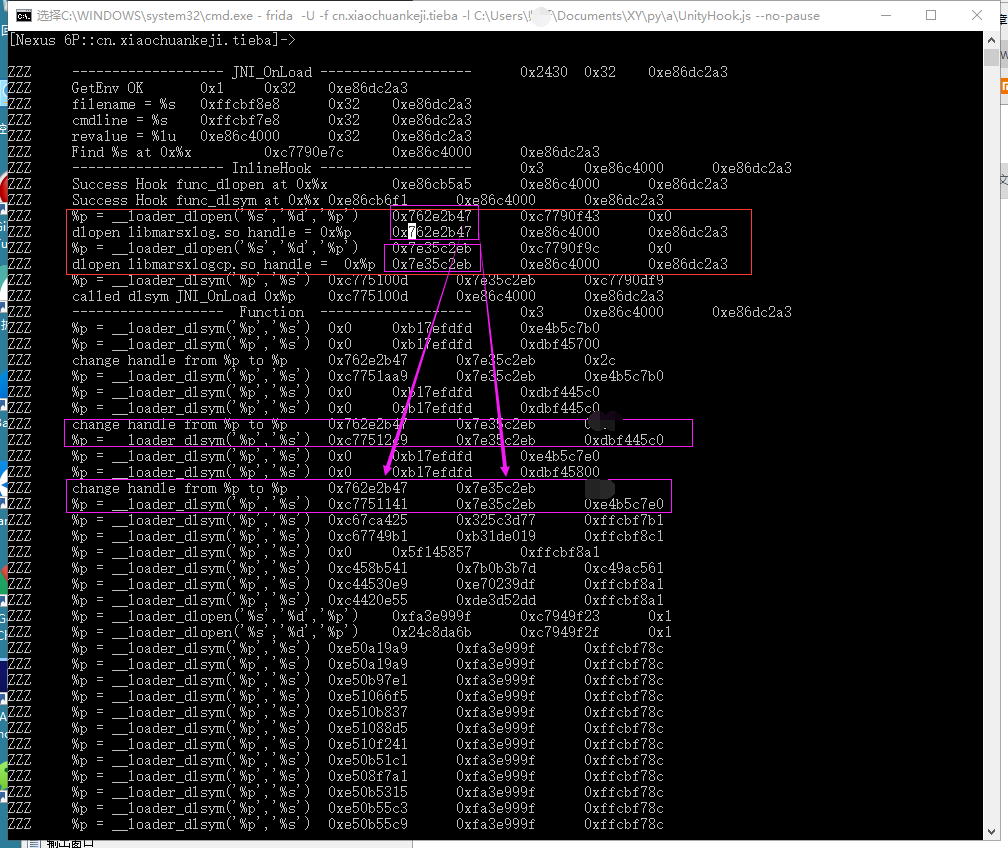Click the value 0xc7751141
1008x848 pixels.
pos(368,505)
